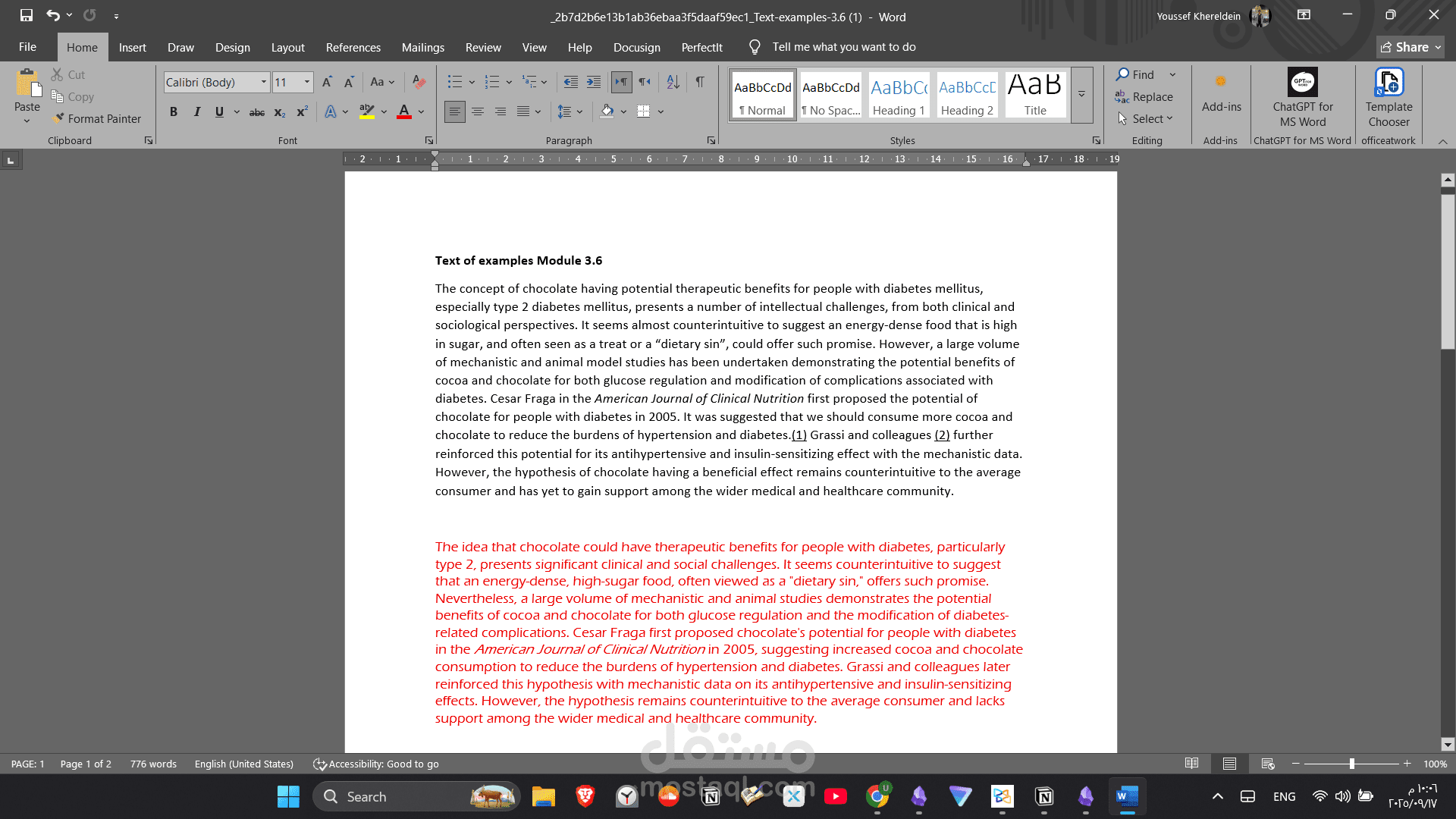This screenshot has width=1456, height=819.
Task: Click the citation link (1)
Action: [799, 435]
